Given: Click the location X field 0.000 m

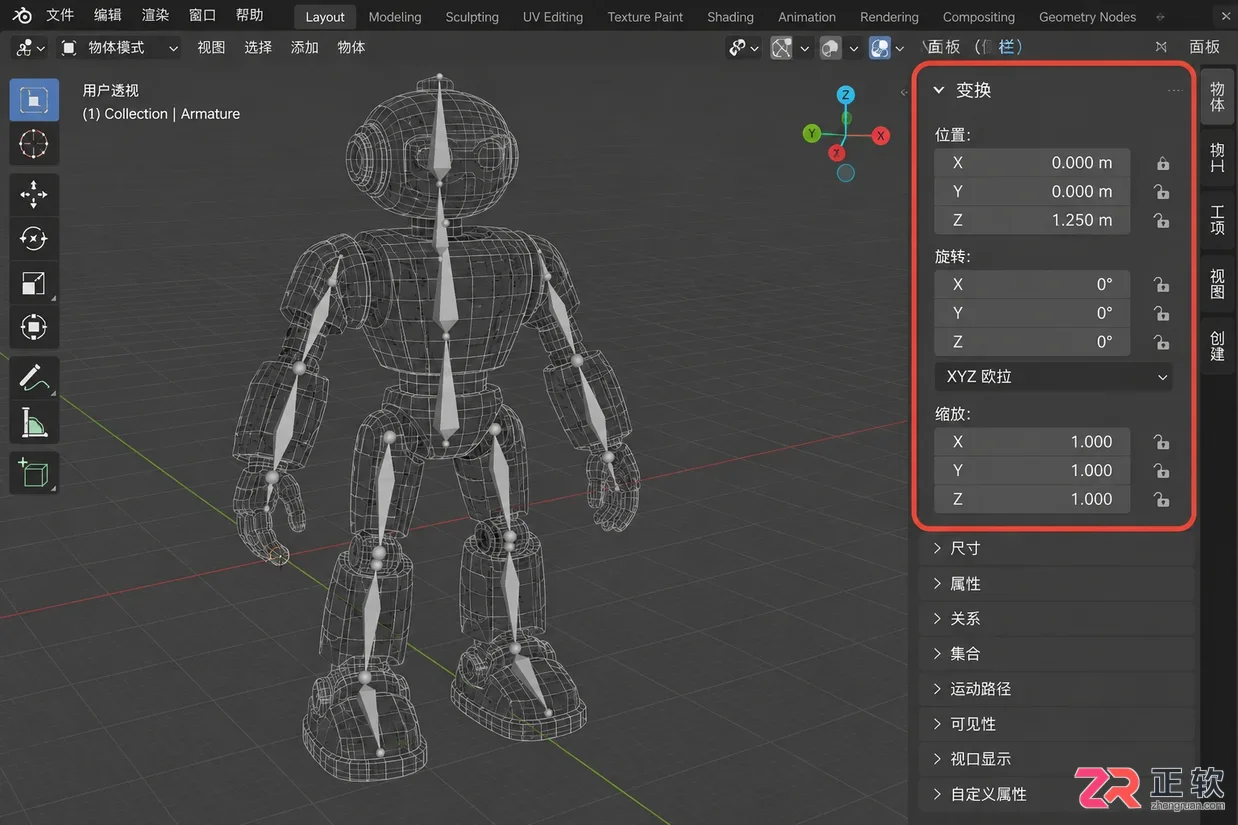Looking at the screenshot, I should 1032,162.
